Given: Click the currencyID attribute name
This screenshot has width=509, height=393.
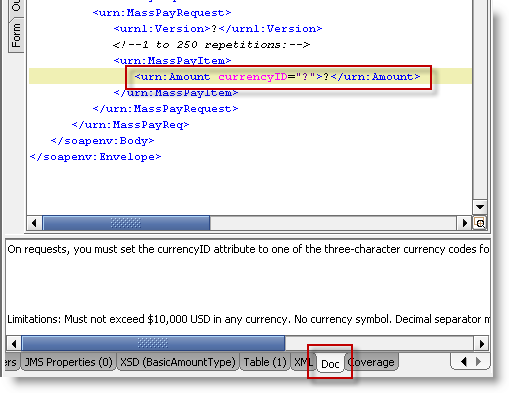Looking at the screenshot, I should (253, 77).
